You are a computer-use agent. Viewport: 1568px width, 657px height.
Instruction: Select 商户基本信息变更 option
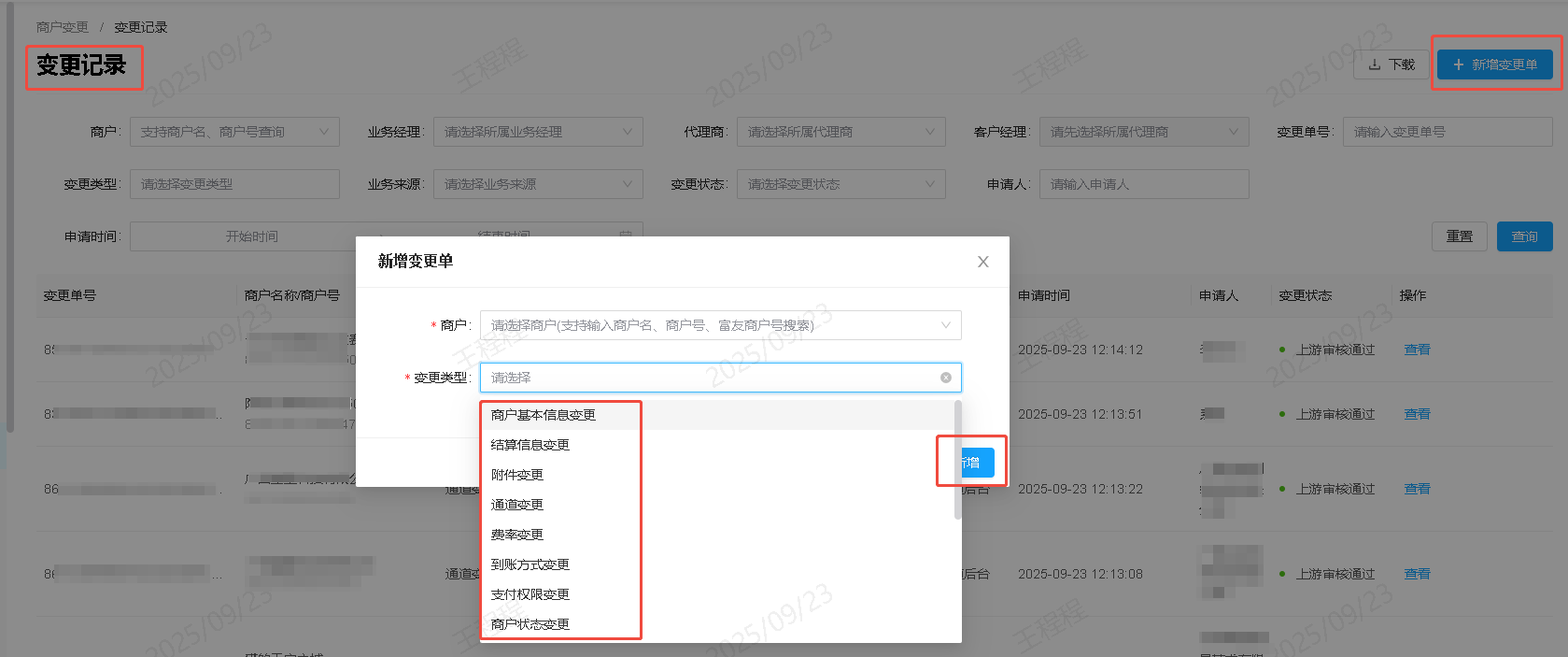tap(544, 415)
